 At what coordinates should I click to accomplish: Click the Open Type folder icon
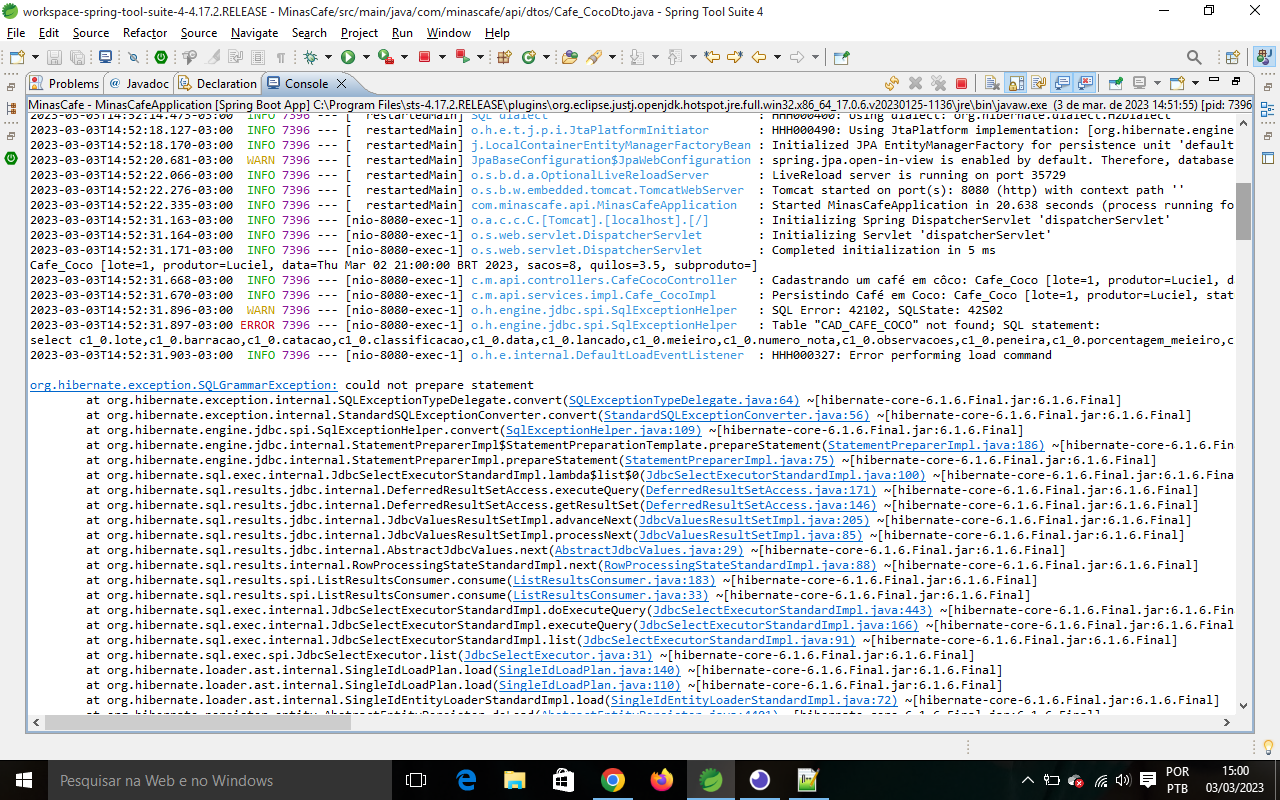coord(570,57)
